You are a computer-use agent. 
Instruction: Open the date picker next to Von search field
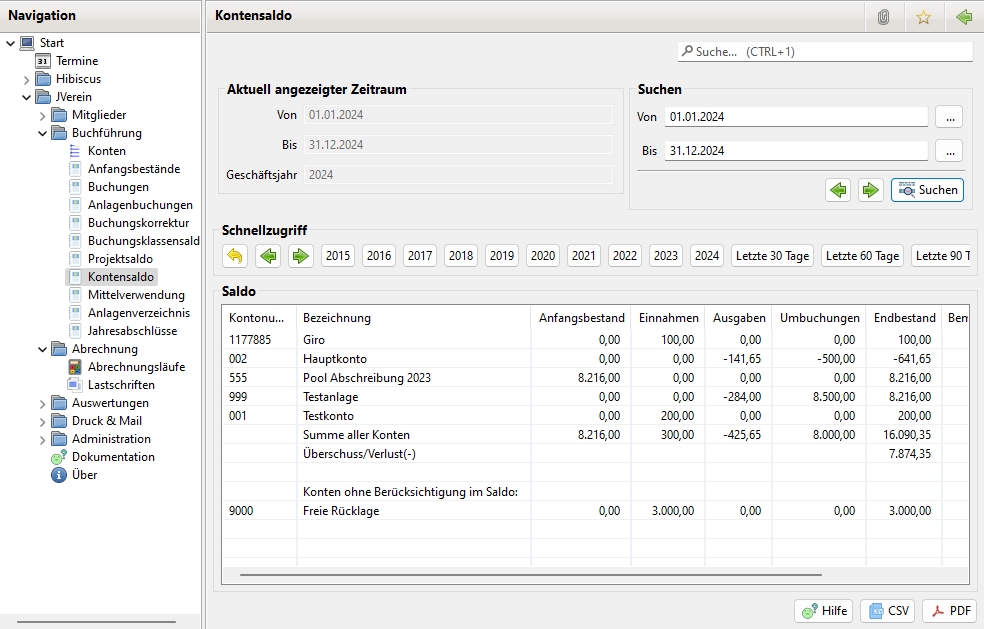(x=948, y=117)
